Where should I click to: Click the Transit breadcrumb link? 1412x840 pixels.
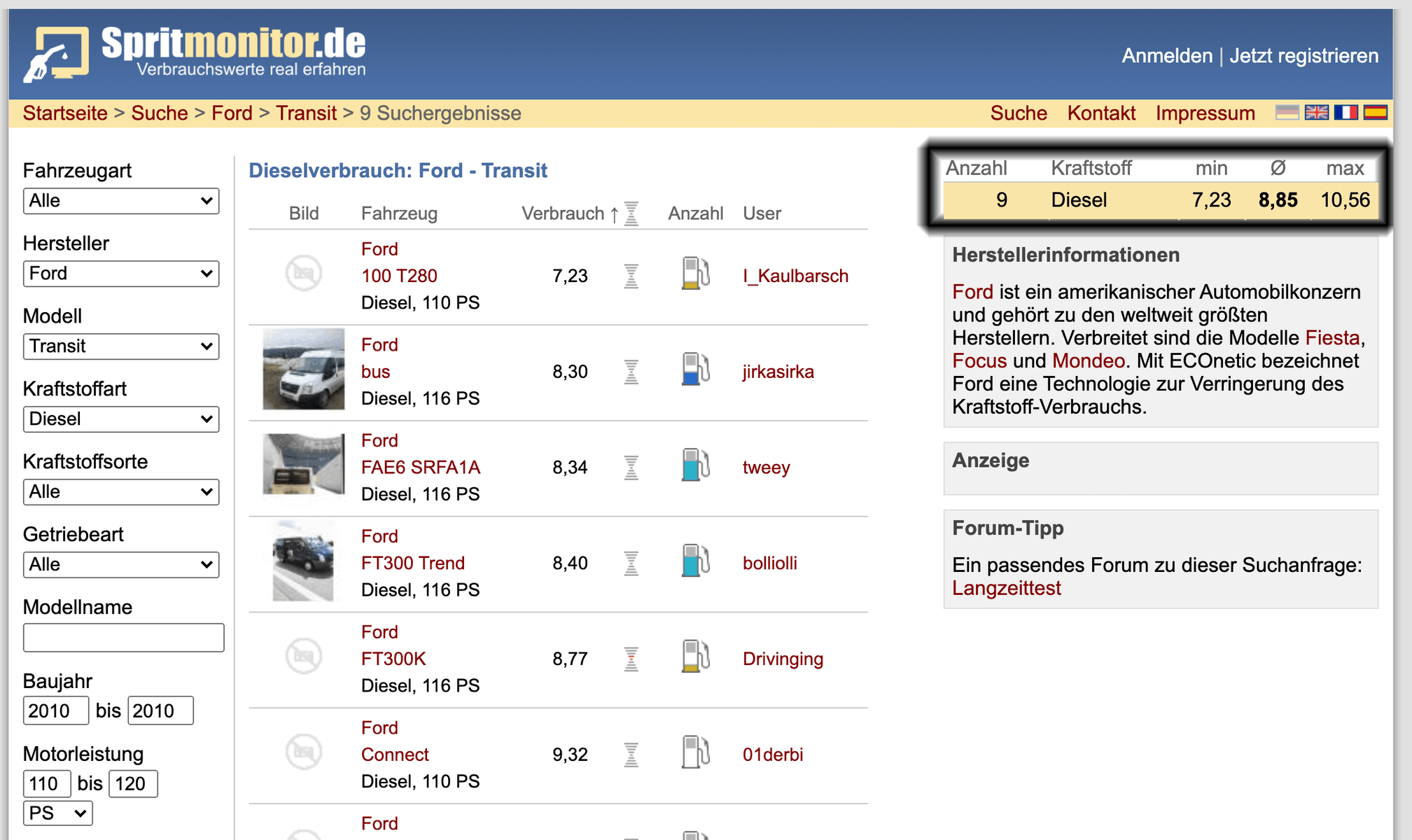306,113
